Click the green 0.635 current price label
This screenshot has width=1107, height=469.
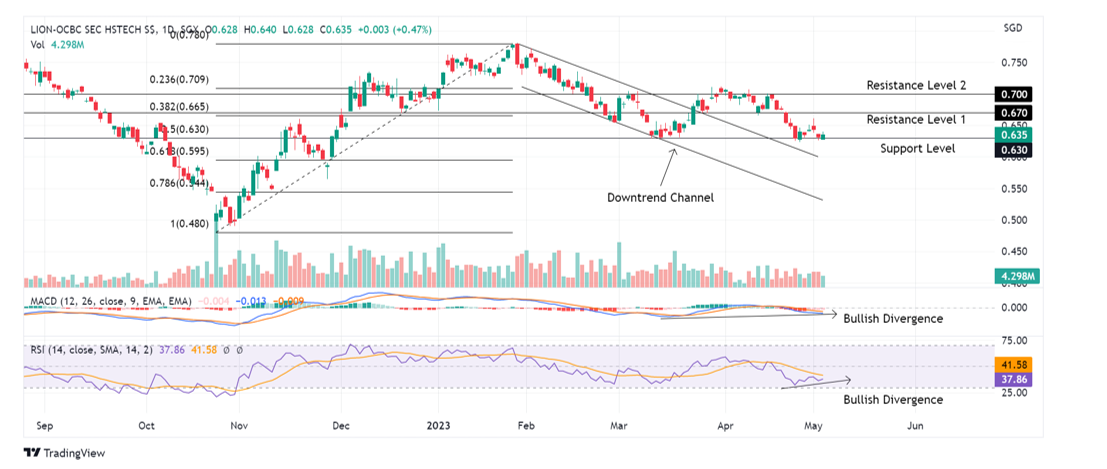tap(1013, 135)
